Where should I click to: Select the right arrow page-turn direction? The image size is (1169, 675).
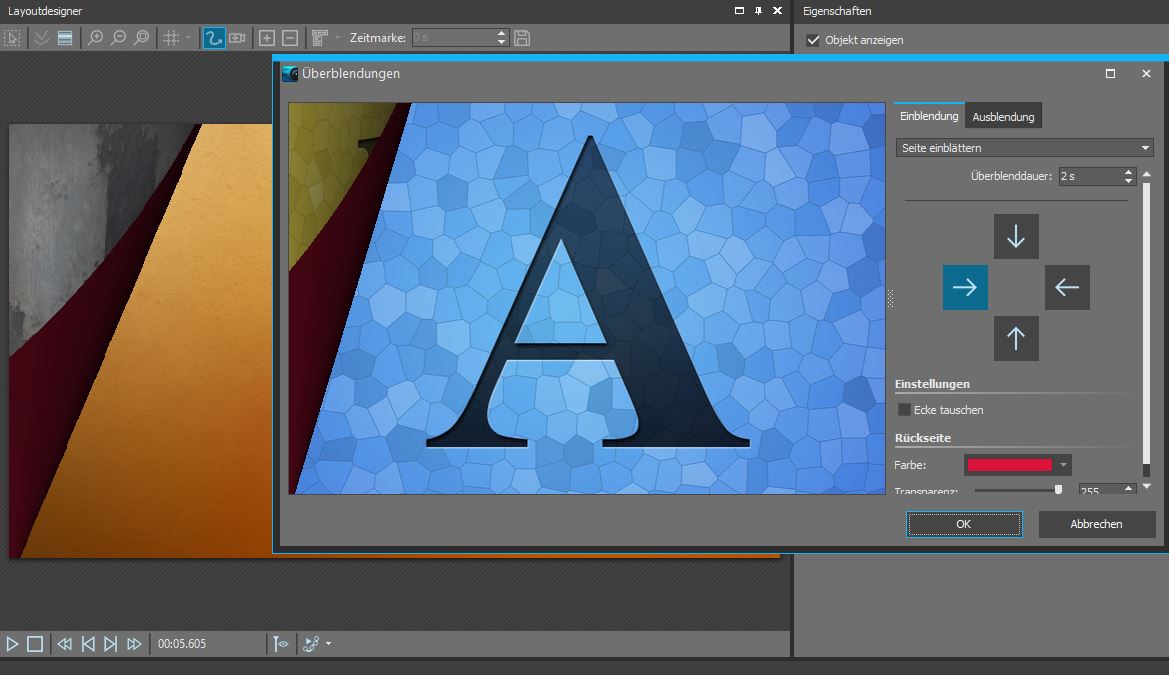click(x=965, y=288)
